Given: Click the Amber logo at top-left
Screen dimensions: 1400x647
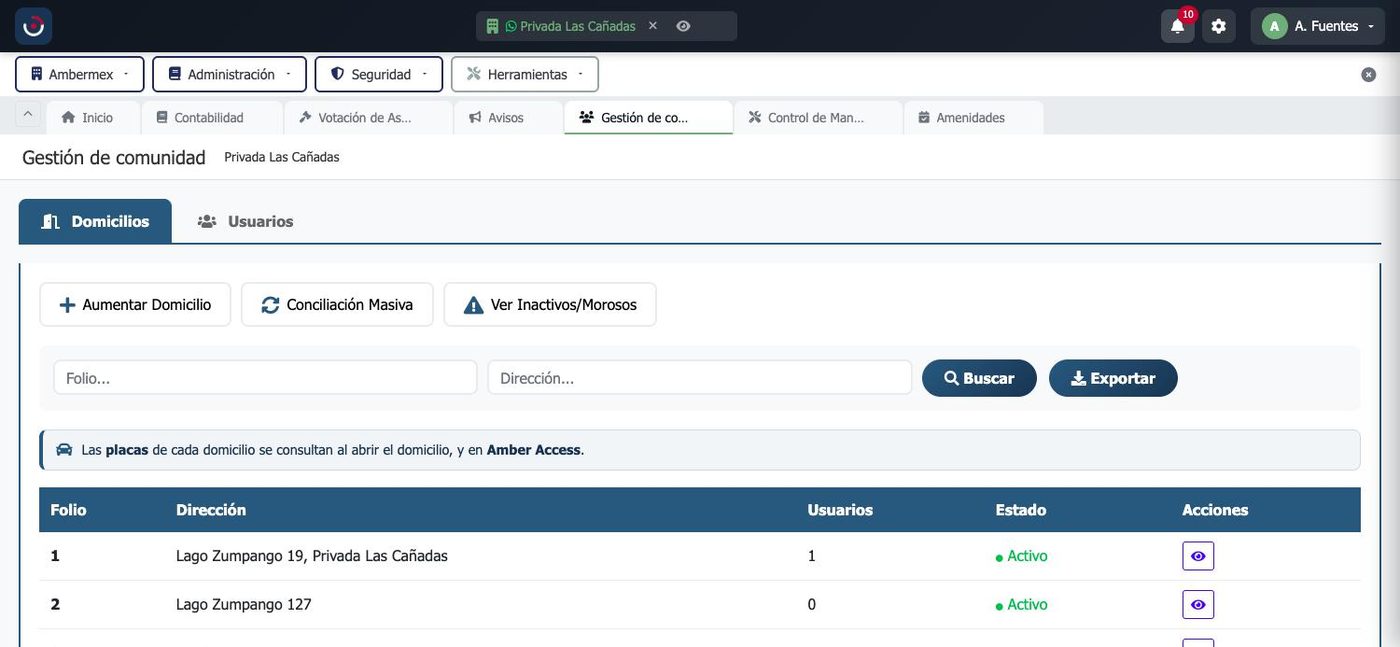Looking at the screenshot, I should click(x=33, y=26).
